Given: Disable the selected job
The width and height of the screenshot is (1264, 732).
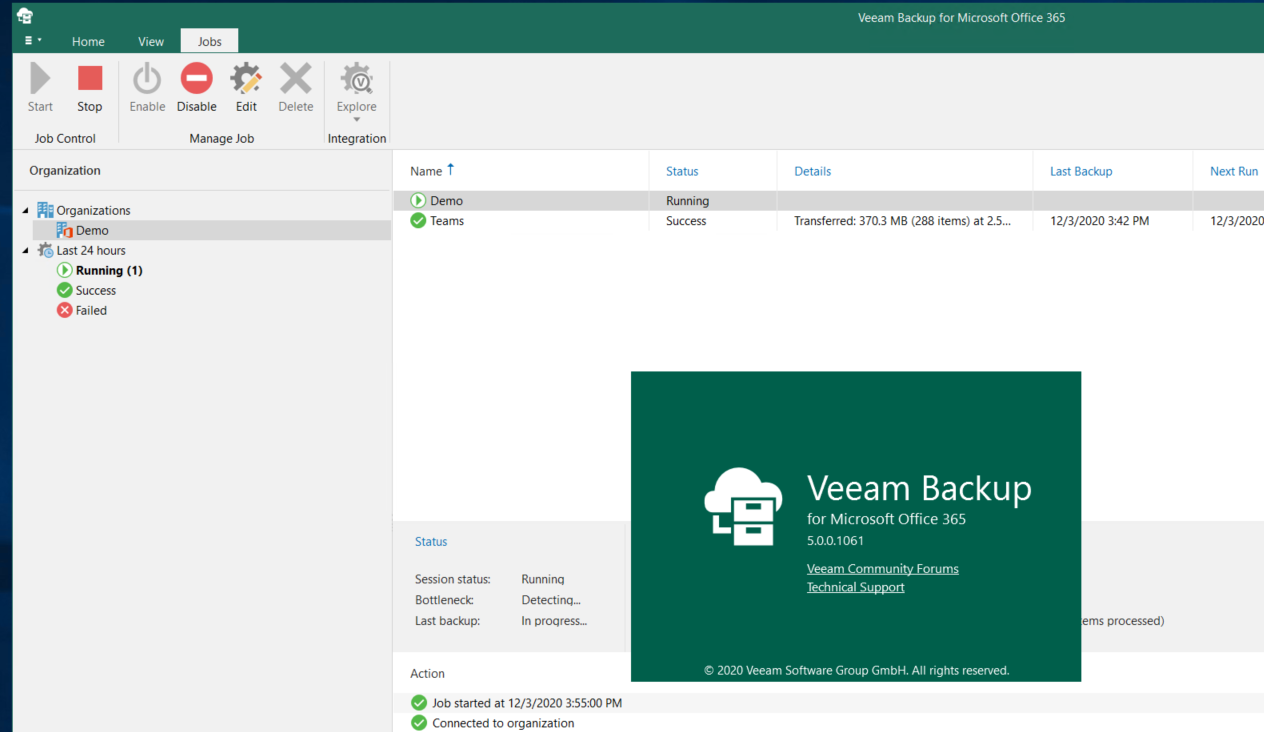Looking at the screenshot, I should (x=196, y=80).
